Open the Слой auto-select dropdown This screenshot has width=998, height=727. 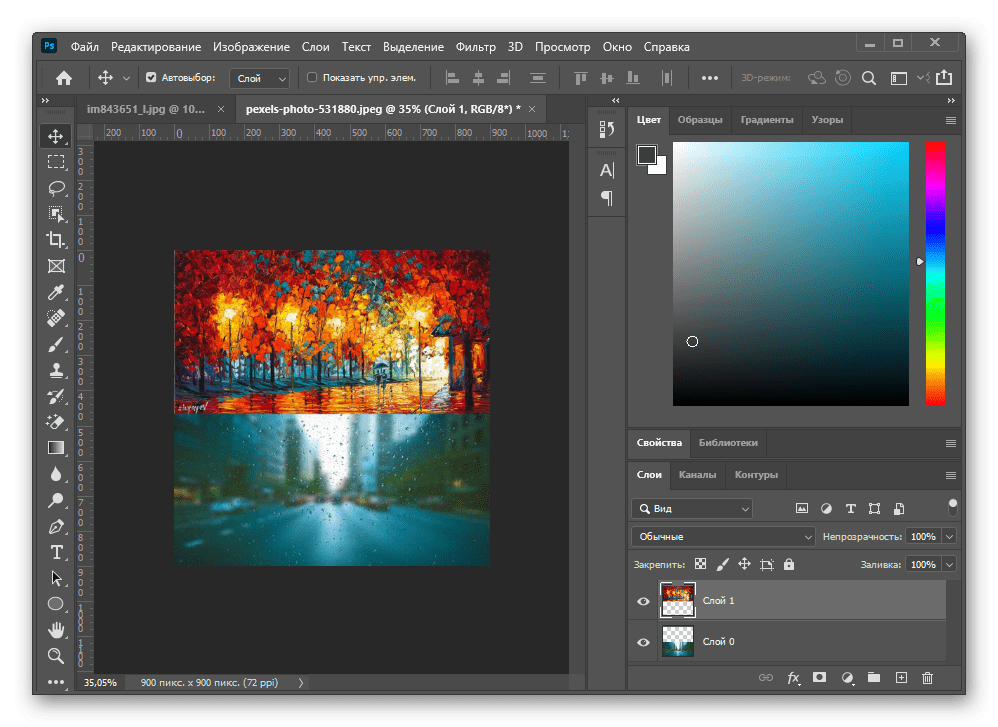pyautogui.click(x=259, y=78)
